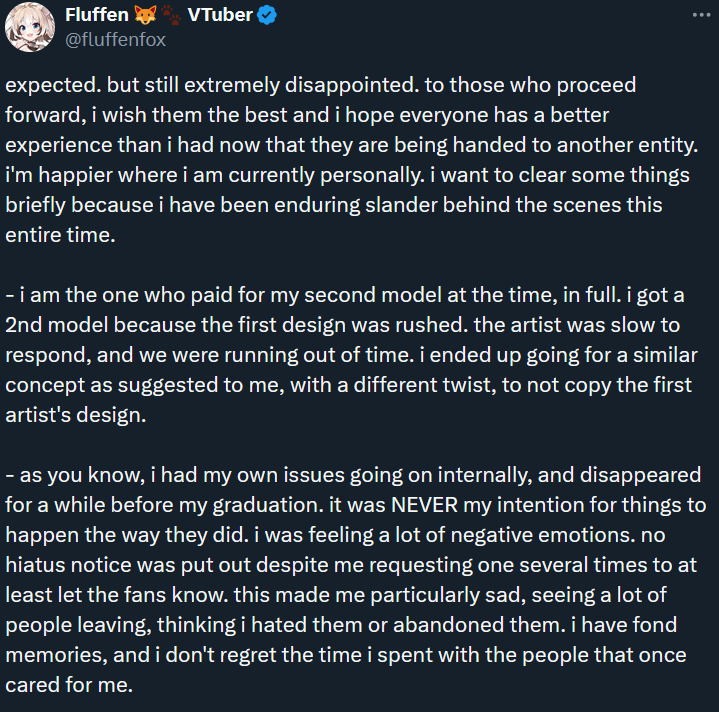Click the VTuber text in the name
The width and height of the screenshot is (719, 712).
pyautogui.click(x=220, y=15)
